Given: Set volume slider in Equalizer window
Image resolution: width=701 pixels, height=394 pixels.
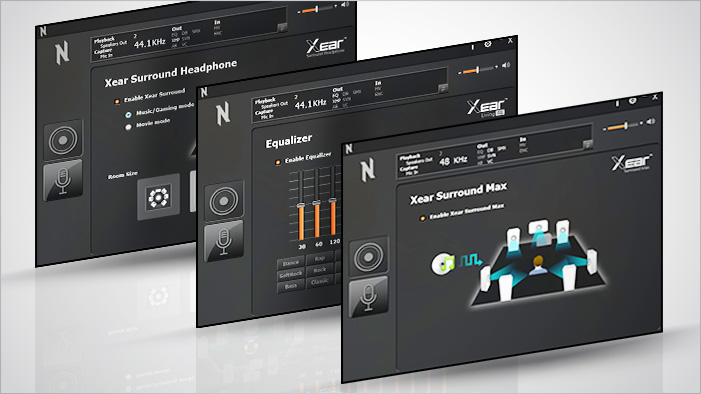Looking at the screenshot, I should pos(477,70).
